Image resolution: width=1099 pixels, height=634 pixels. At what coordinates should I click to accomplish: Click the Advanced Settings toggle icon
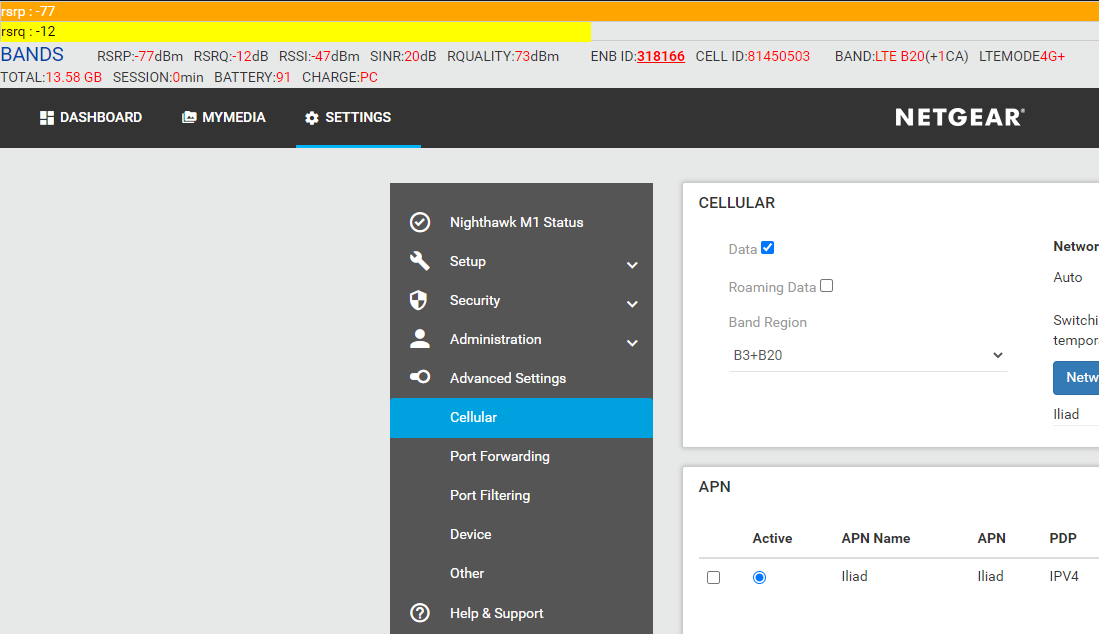(420, 377)
